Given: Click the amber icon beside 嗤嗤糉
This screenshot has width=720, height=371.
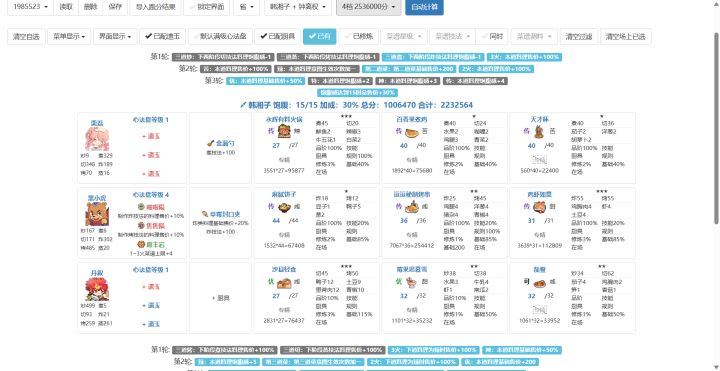Looking at the screenshot, I should (x=141, y=207).
